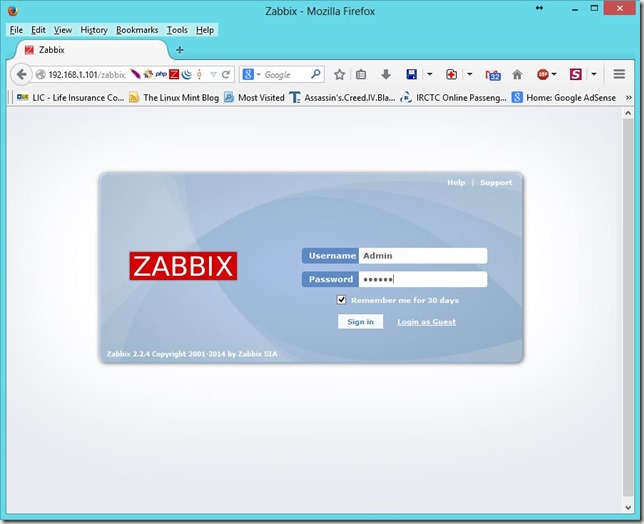
Task: Bookmark this page with the star icon
Action: (x=339, y=74)
